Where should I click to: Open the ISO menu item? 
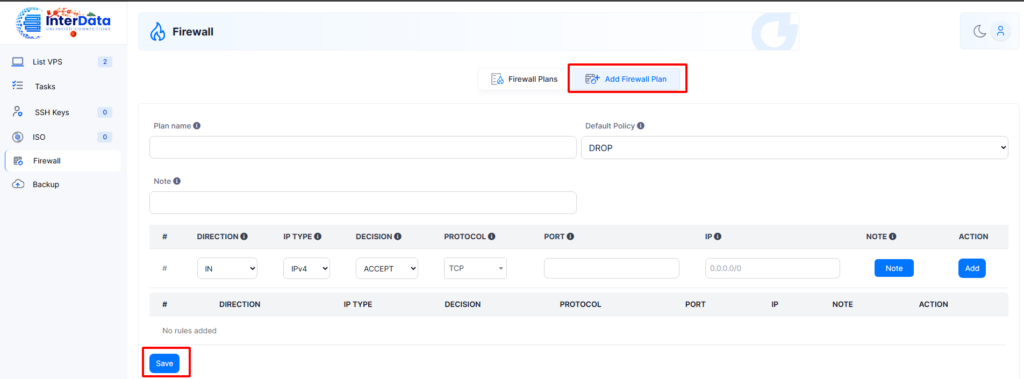[63, 137]
